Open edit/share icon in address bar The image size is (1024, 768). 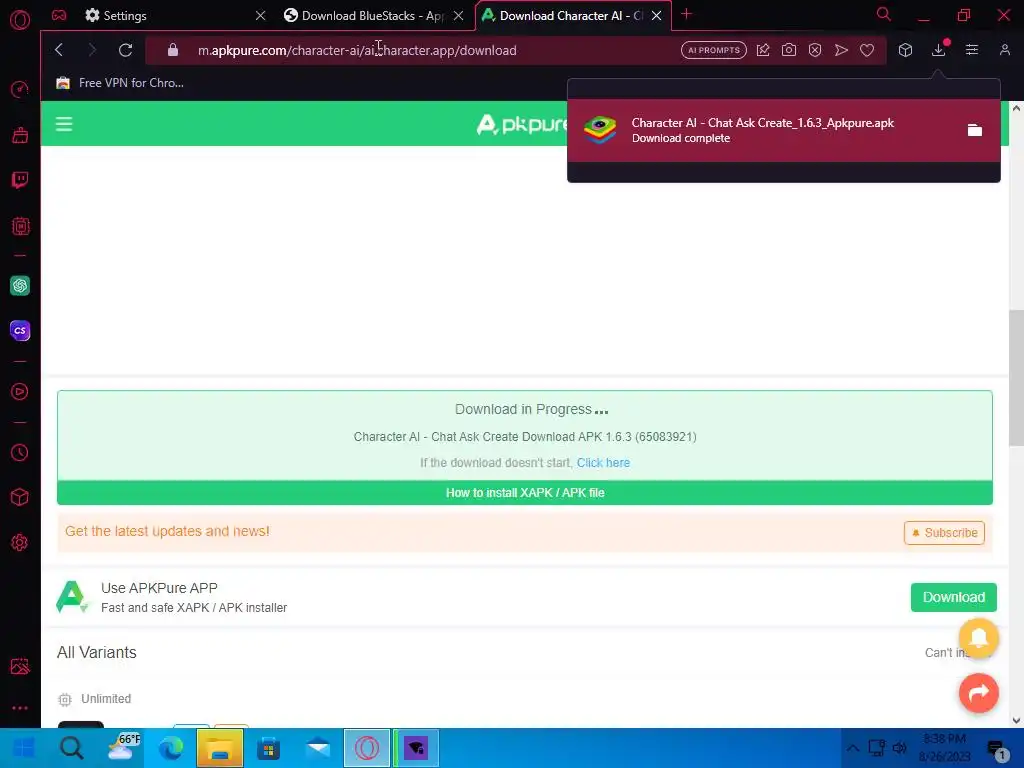[763, 50]
